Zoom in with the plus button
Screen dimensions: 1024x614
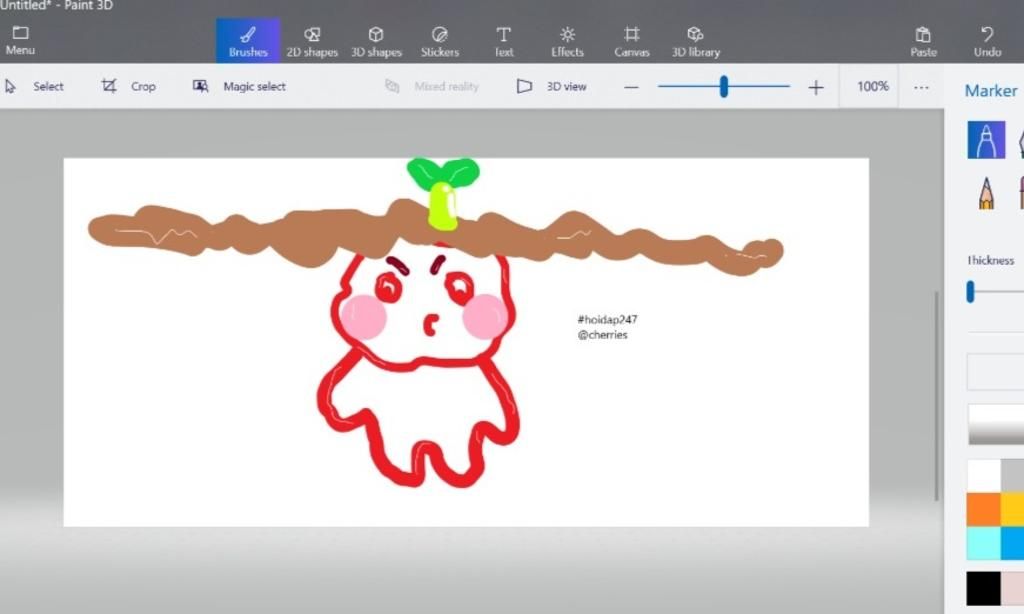pyautogui.click(x=816, y=87)
